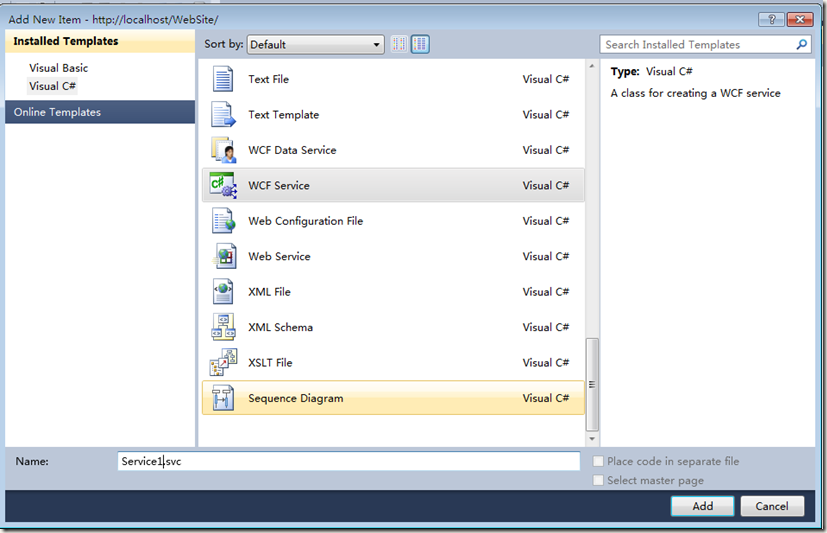Viewport: 827px width, 533px height.
Task: Click the Cancel button
Action: coord(772,506)
